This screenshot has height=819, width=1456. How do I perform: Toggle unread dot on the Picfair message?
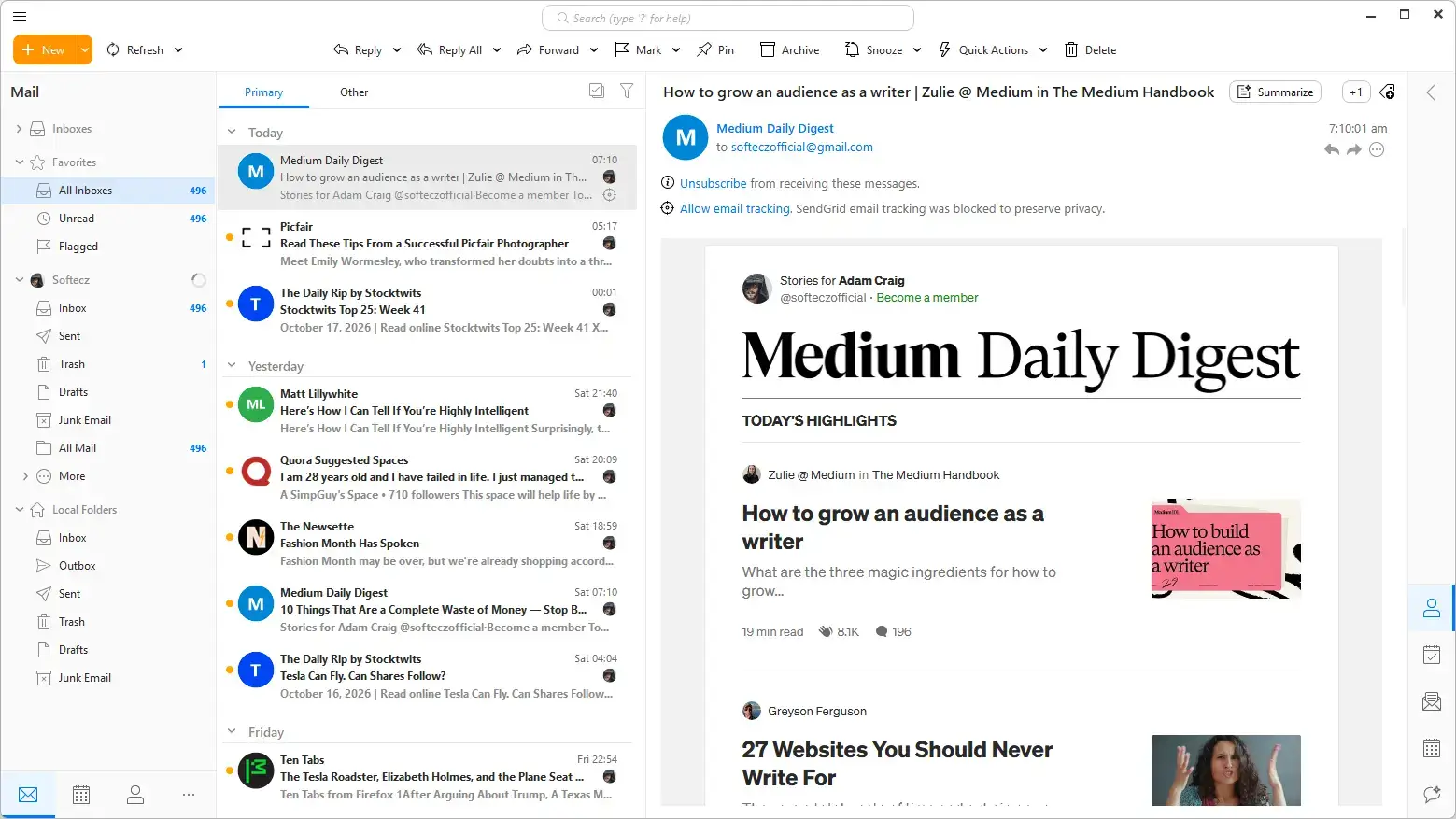tap(230, 237)
